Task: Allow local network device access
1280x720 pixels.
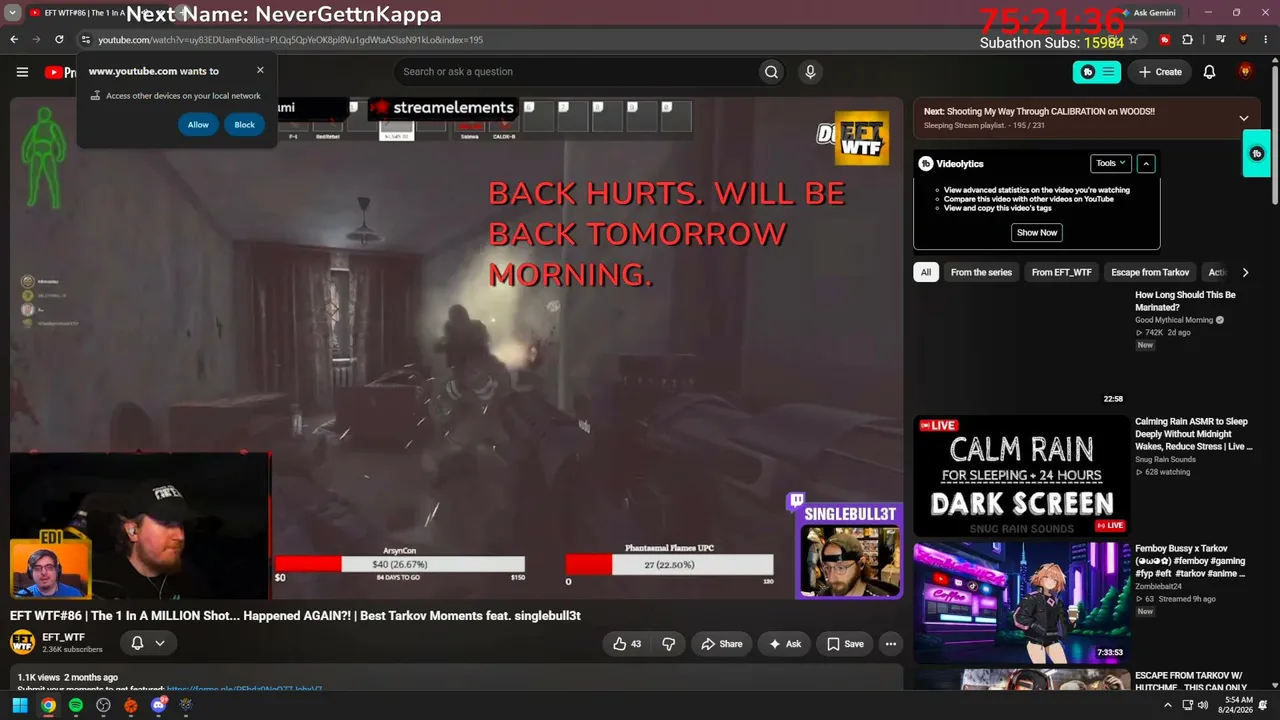Action: pyautogui.click(x=198, y=125)
